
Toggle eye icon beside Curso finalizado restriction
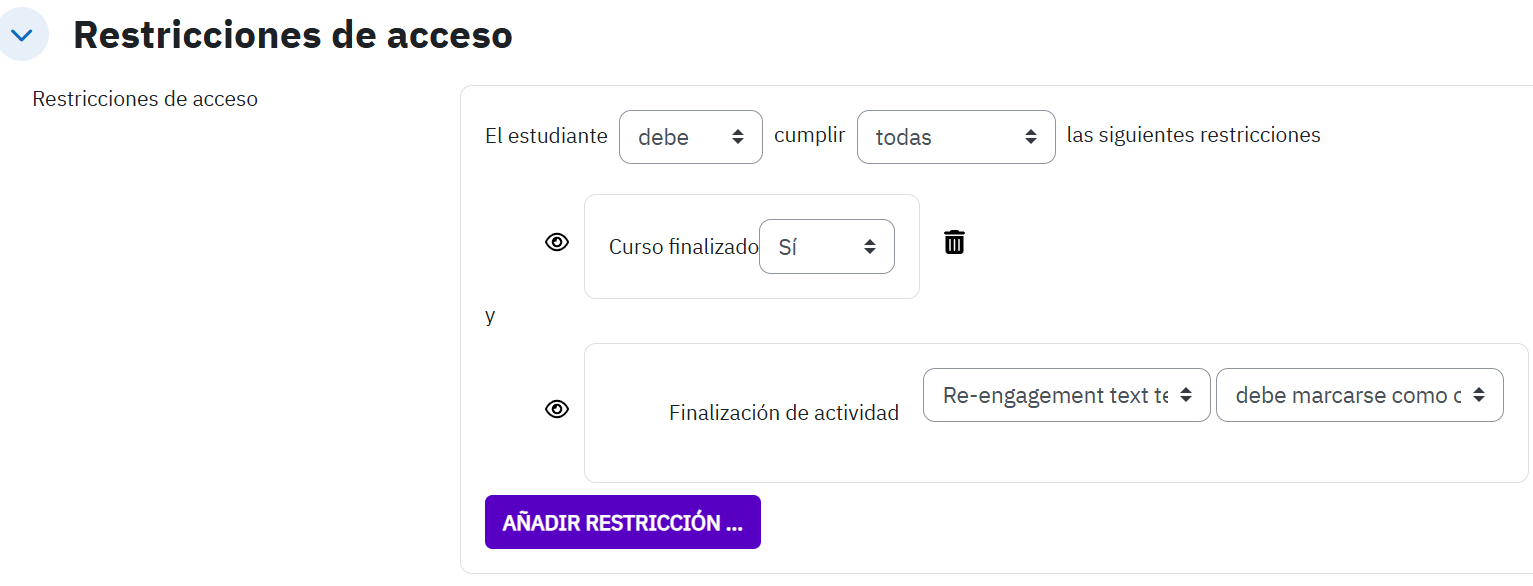pyautogui.click(x=557, y=242)
